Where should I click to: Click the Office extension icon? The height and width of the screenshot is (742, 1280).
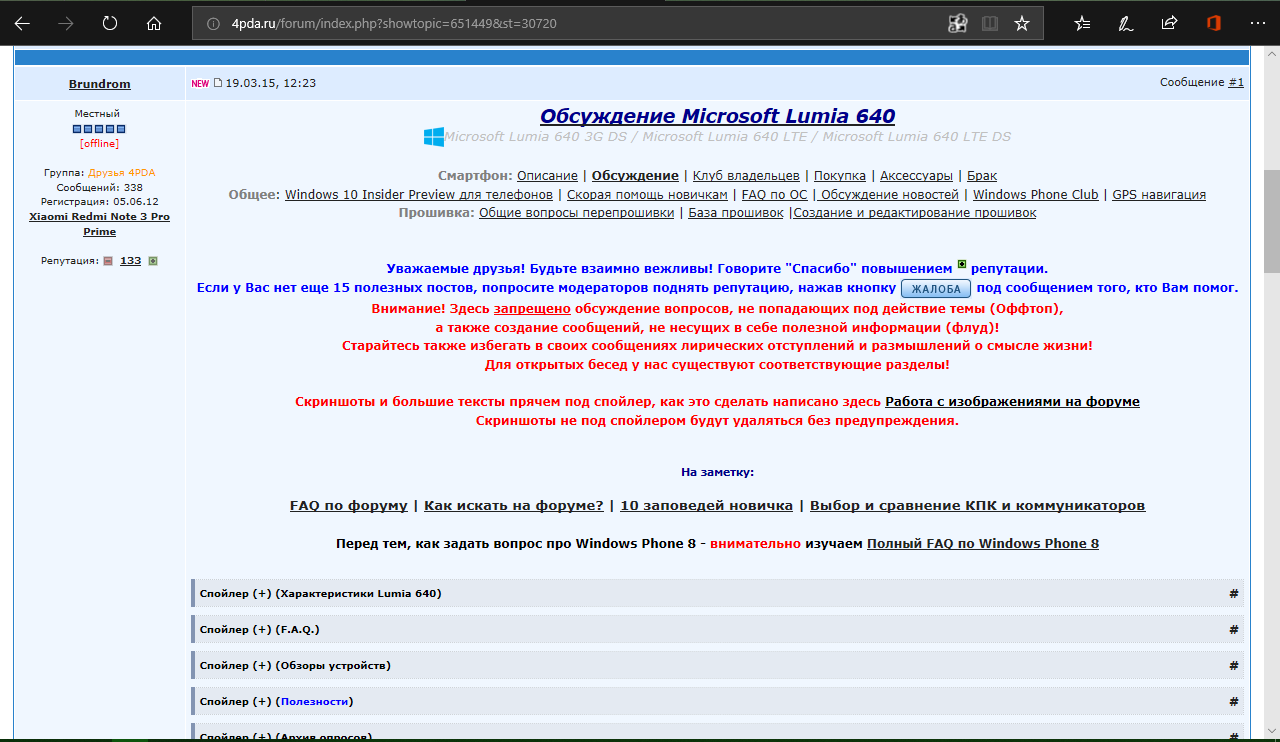[1213, 23]
